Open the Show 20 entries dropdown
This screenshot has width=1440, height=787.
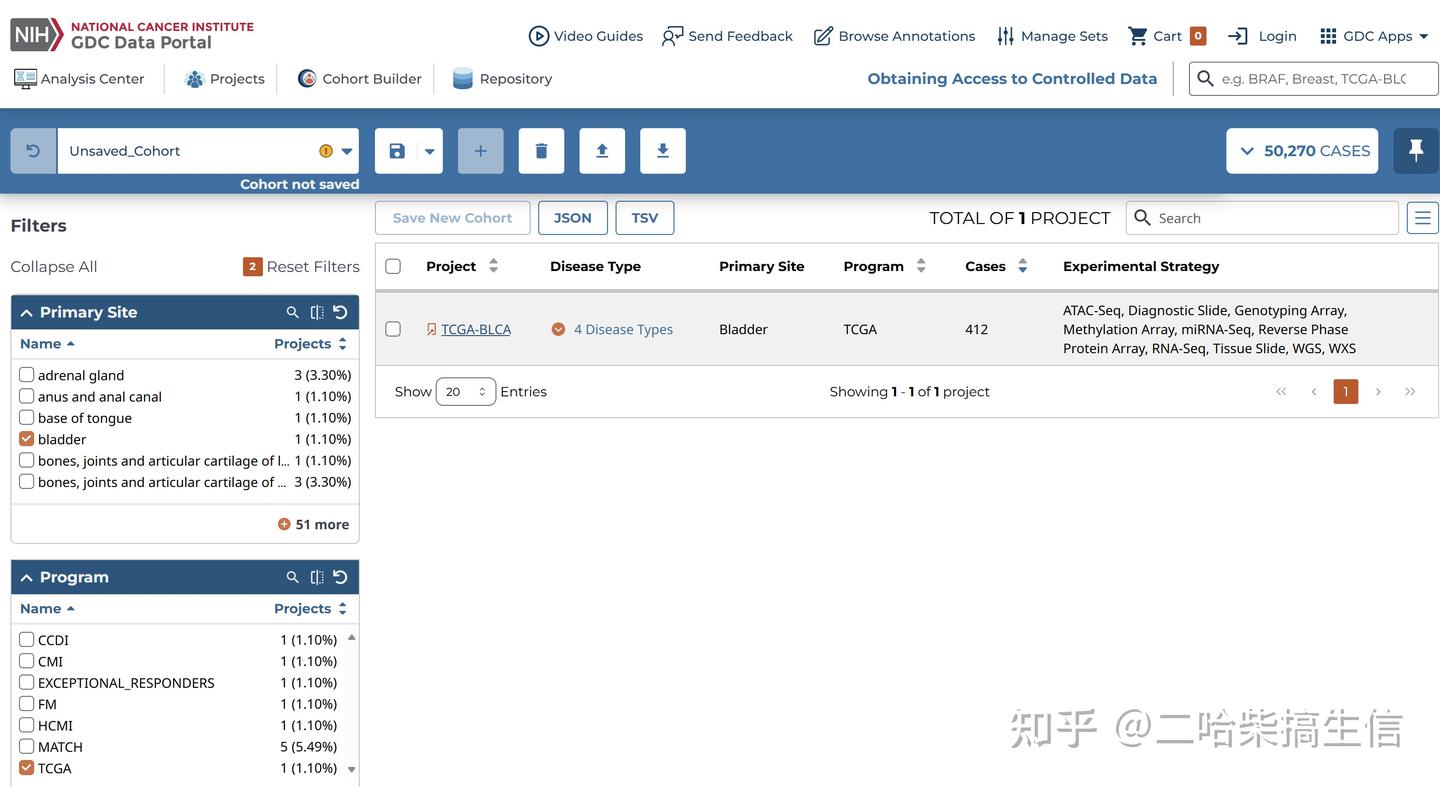466,392
